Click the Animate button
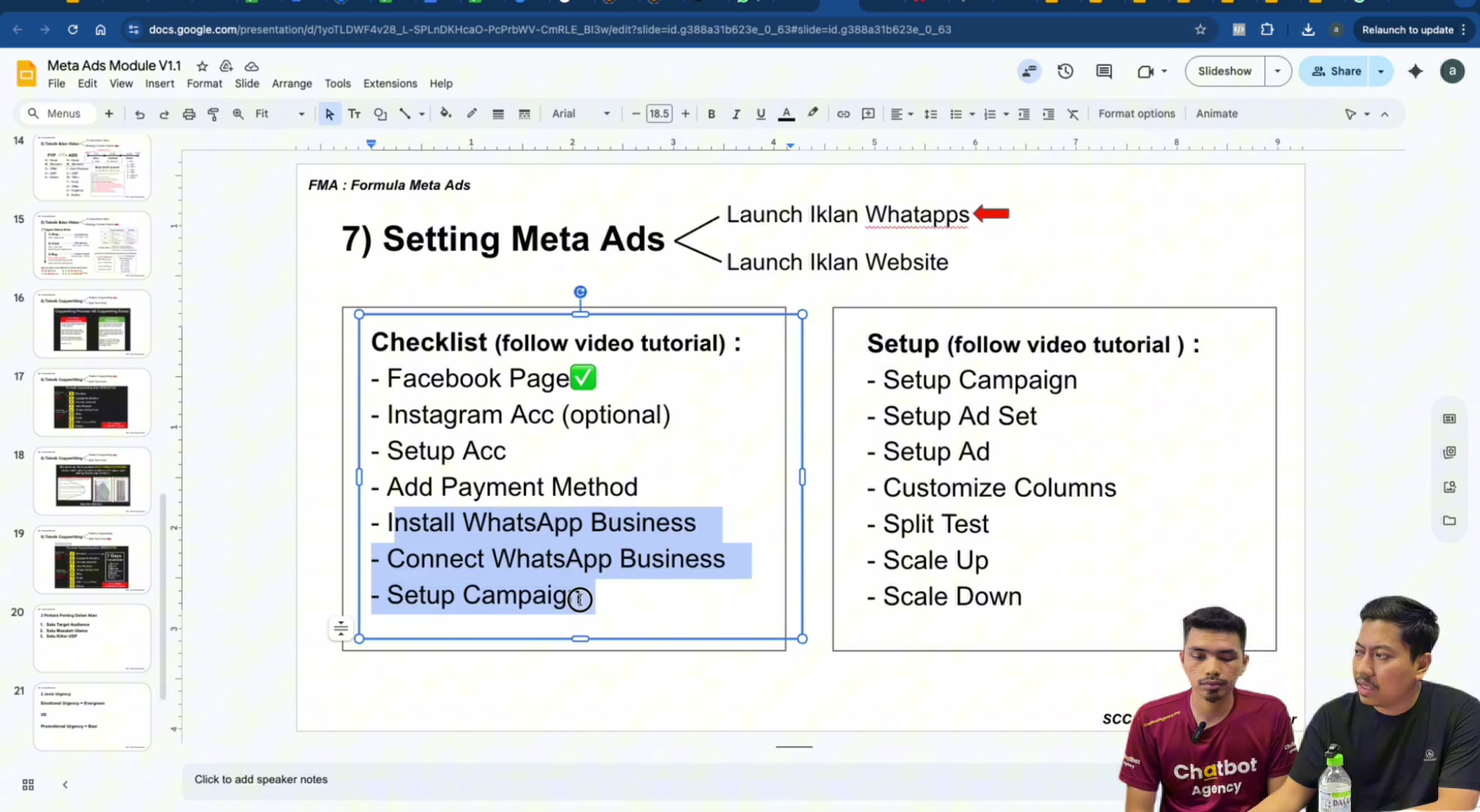 tap(1217, 114)
